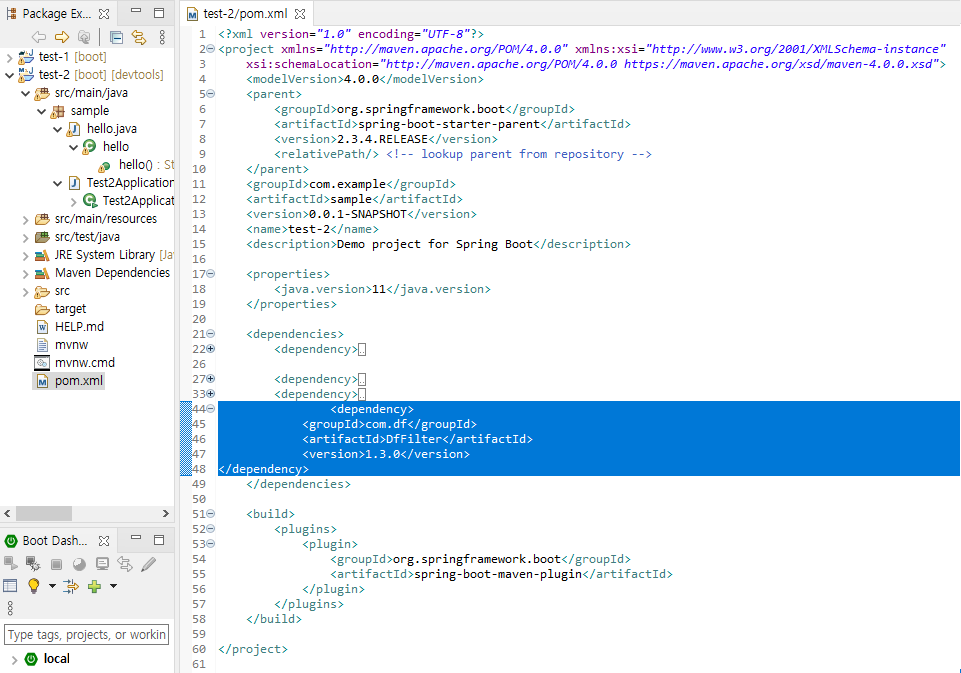Click Open Browser globe icon in Boot Dashboard
Viewport: 961px width, 673px height.
point(79,564)
